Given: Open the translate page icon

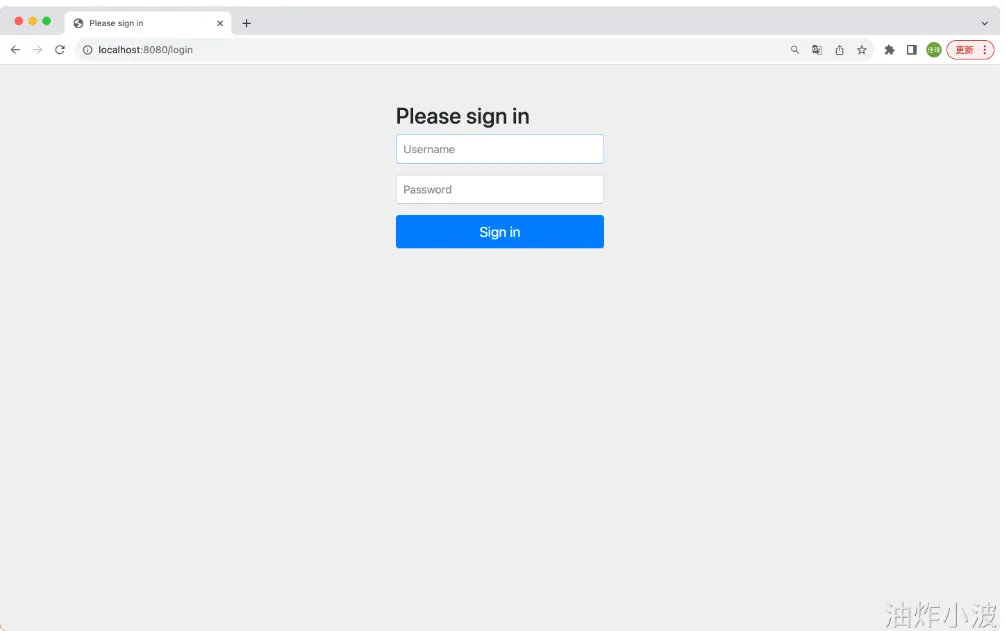Looking at the screenshot, I should [817, 50].
